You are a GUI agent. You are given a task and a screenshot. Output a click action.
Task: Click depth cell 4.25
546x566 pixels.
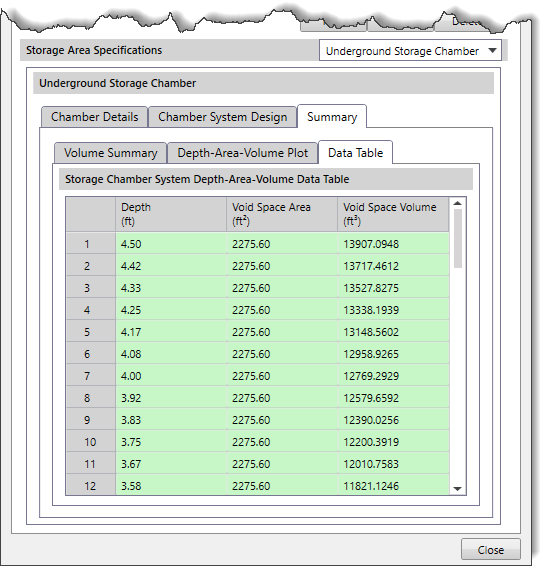pos(171,310)
